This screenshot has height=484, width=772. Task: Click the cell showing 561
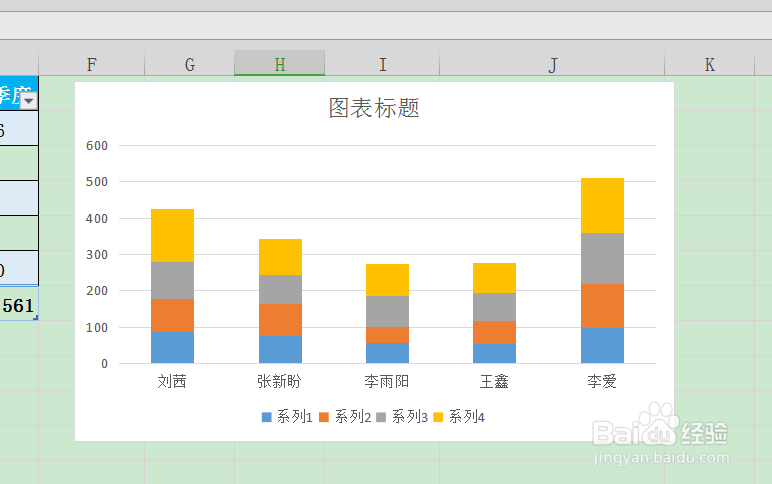point(19,305)
